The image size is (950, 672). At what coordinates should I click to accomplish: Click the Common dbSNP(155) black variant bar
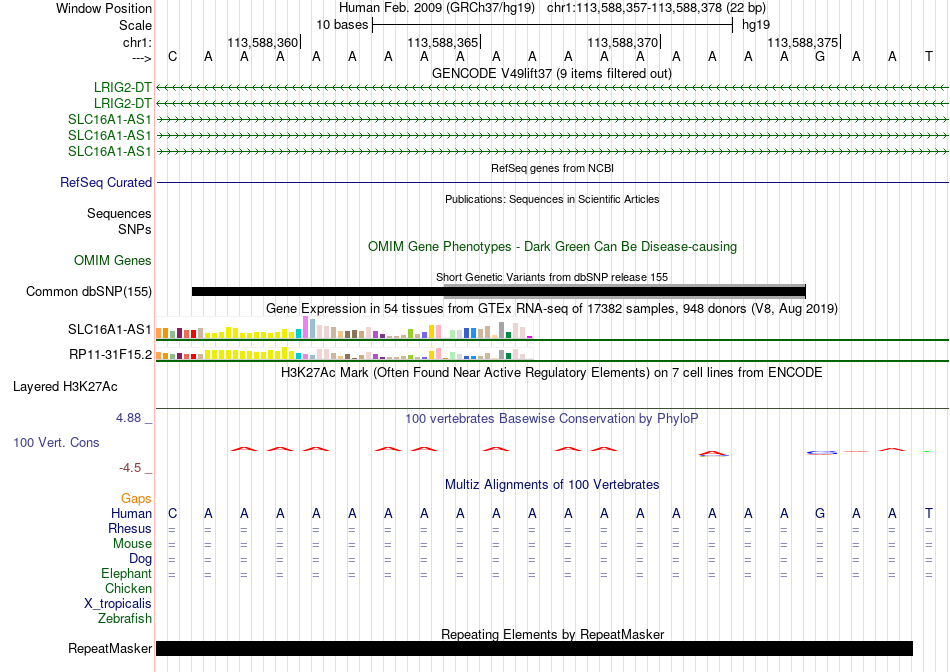click(499, 291)
